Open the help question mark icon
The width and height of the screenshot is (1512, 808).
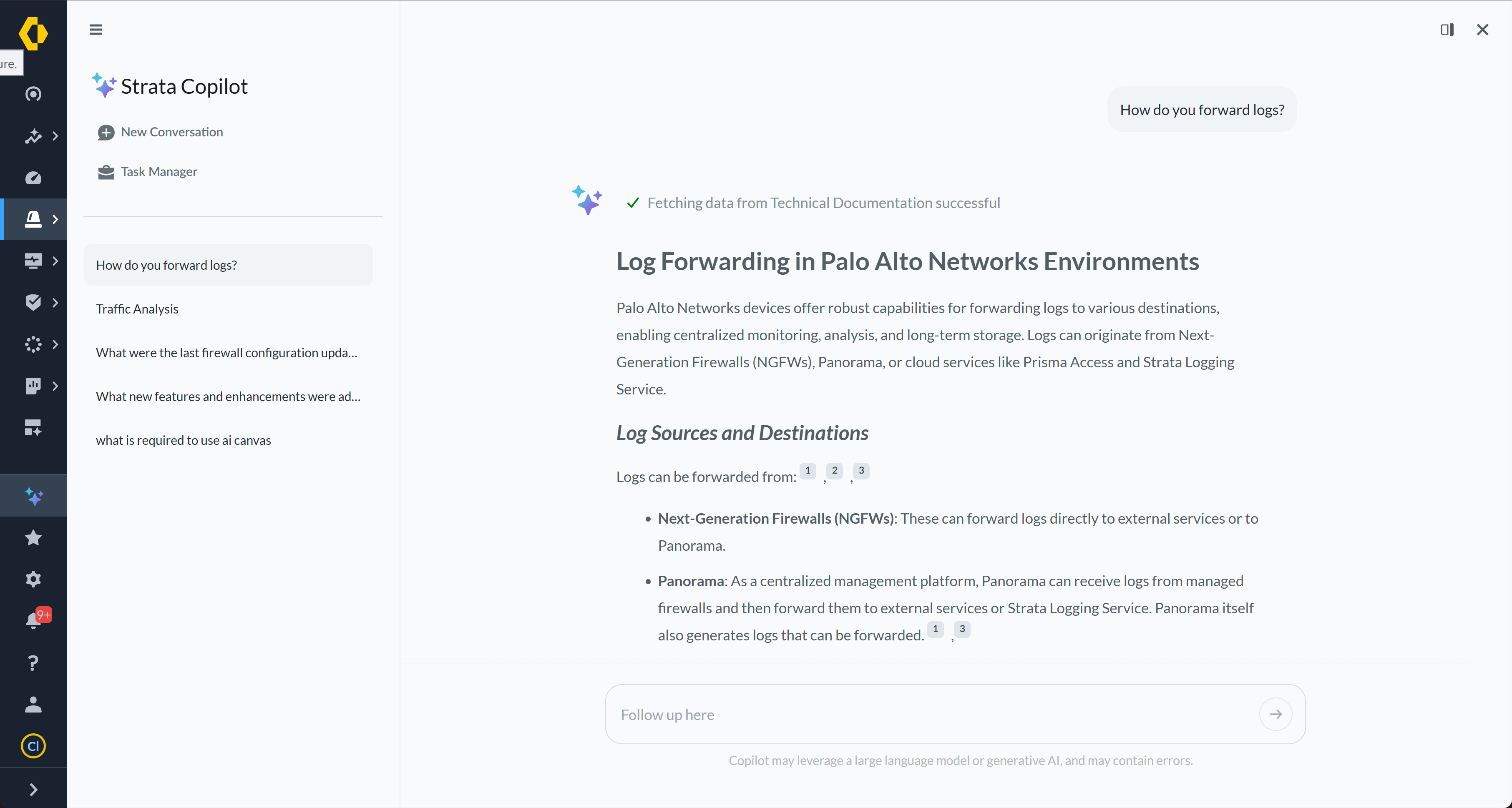[33, 662]
